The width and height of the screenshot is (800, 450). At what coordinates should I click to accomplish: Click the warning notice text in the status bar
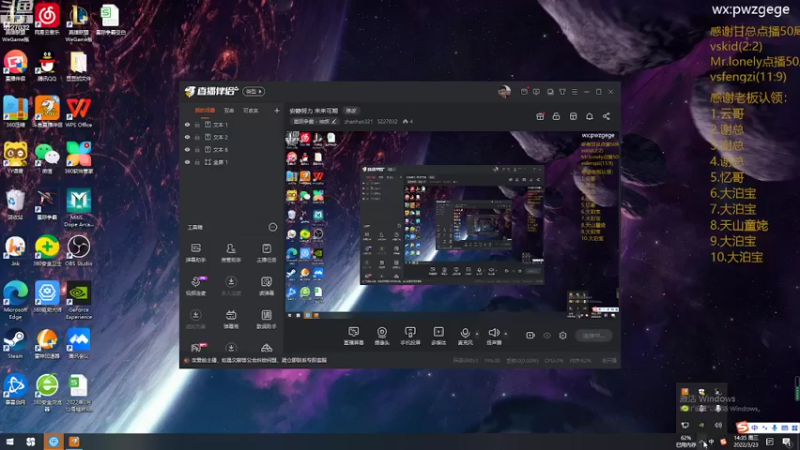click(x=259, y=360)
